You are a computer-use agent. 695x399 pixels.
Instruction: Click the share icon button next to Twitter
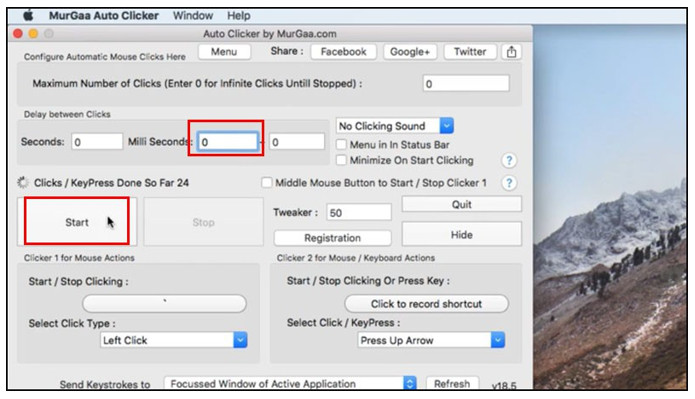[511, 51]
